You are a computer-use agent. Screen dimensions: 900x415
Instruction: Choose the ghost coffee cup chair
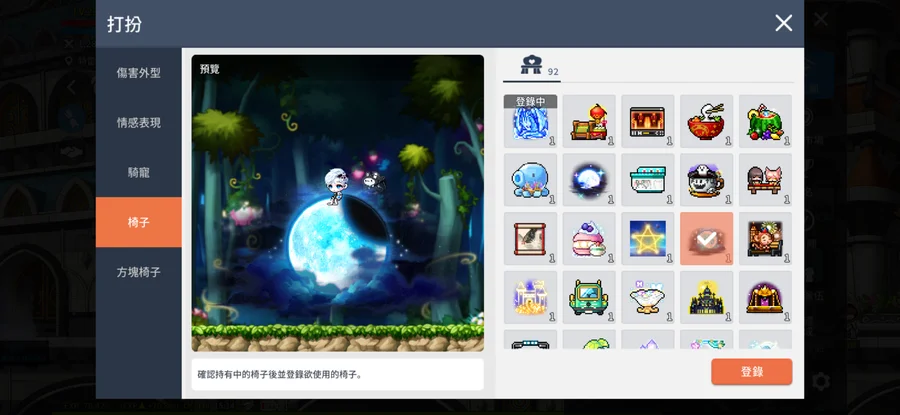[x=706, y=180]
